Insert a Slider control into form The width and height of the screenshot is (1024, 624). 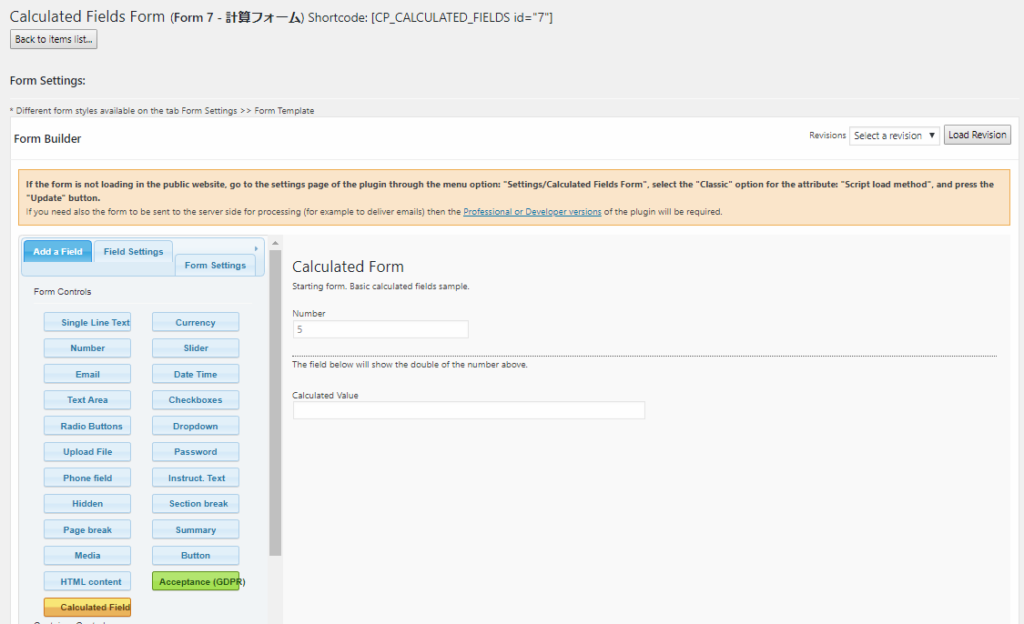(x=195, y=348)
